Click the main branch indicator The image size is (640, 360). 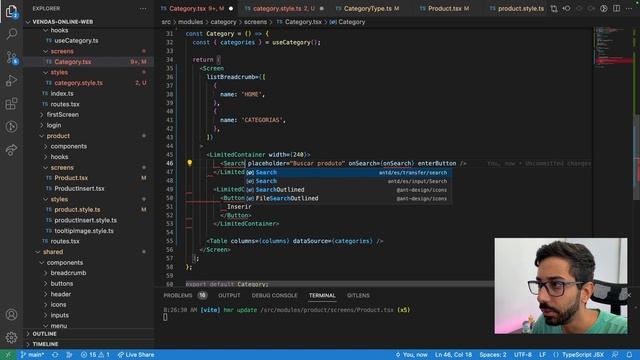(x=32, y=355)
